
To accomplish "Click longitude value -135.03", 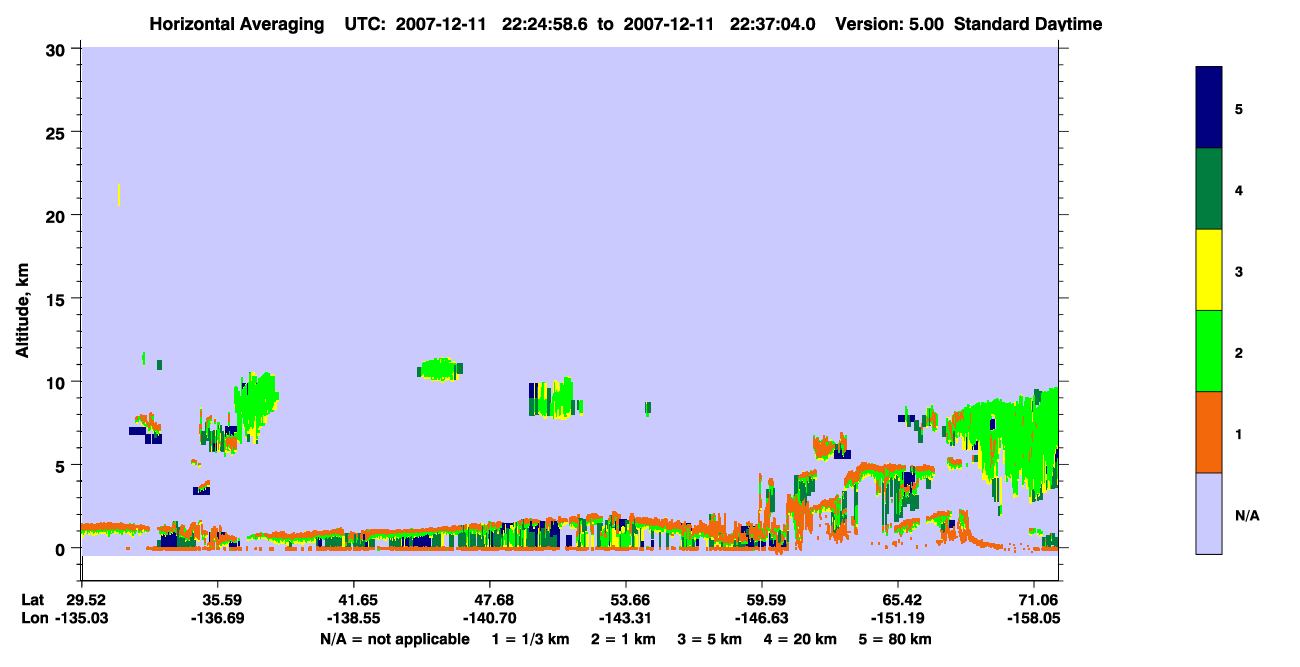I will (82, 619).
